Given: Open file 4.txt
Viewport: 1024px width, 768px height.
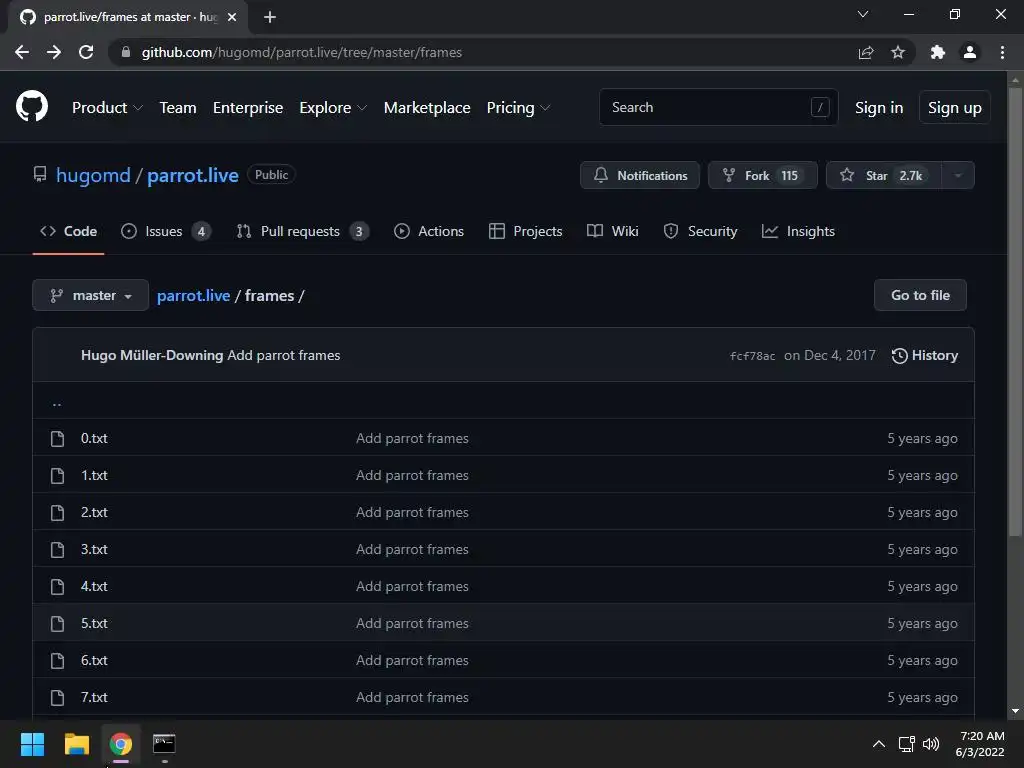Looking at the screenshot, I should click(x=94, y=586).
